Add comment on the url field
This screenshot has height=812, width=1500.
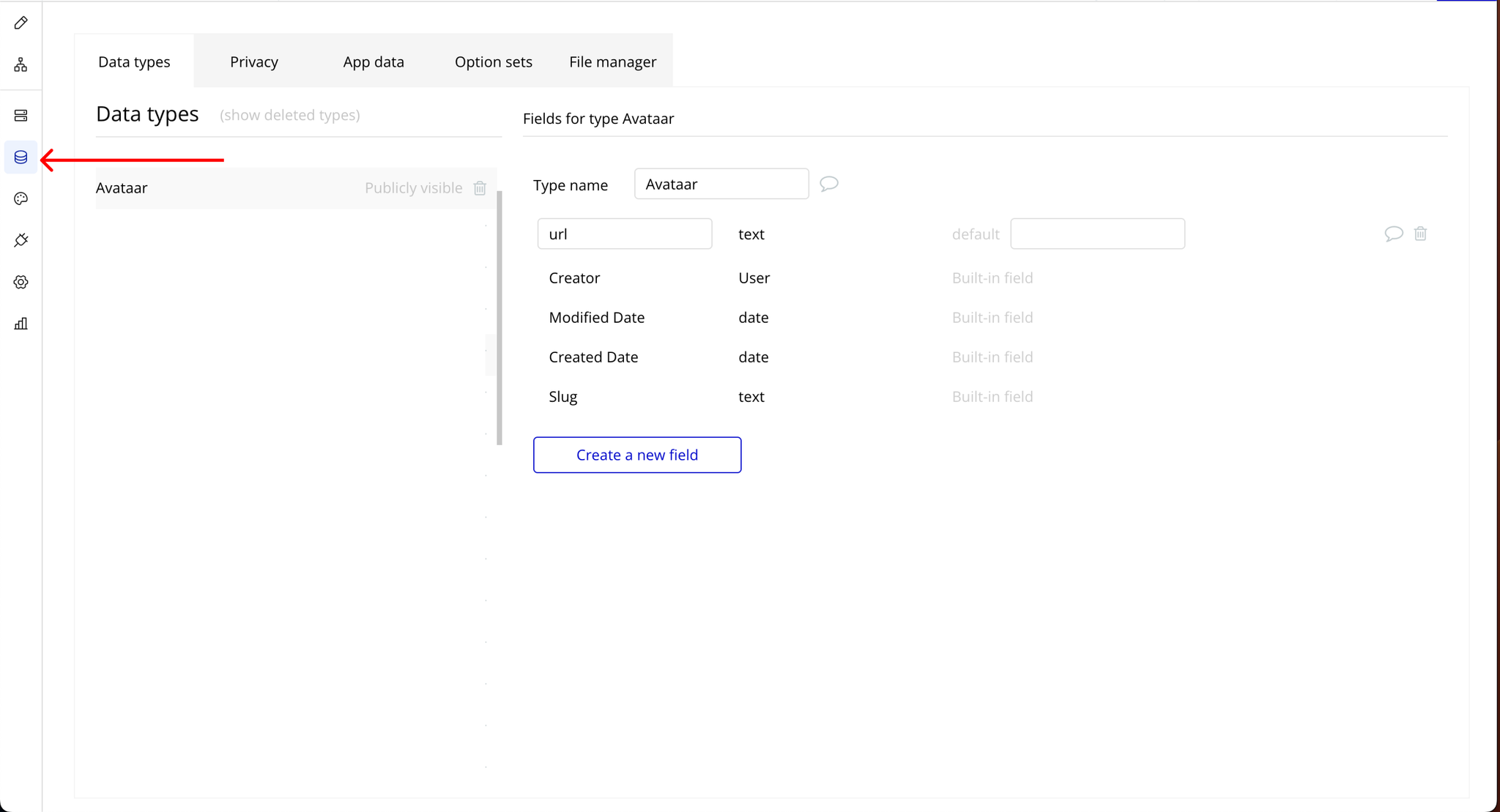coord(1393,234)
